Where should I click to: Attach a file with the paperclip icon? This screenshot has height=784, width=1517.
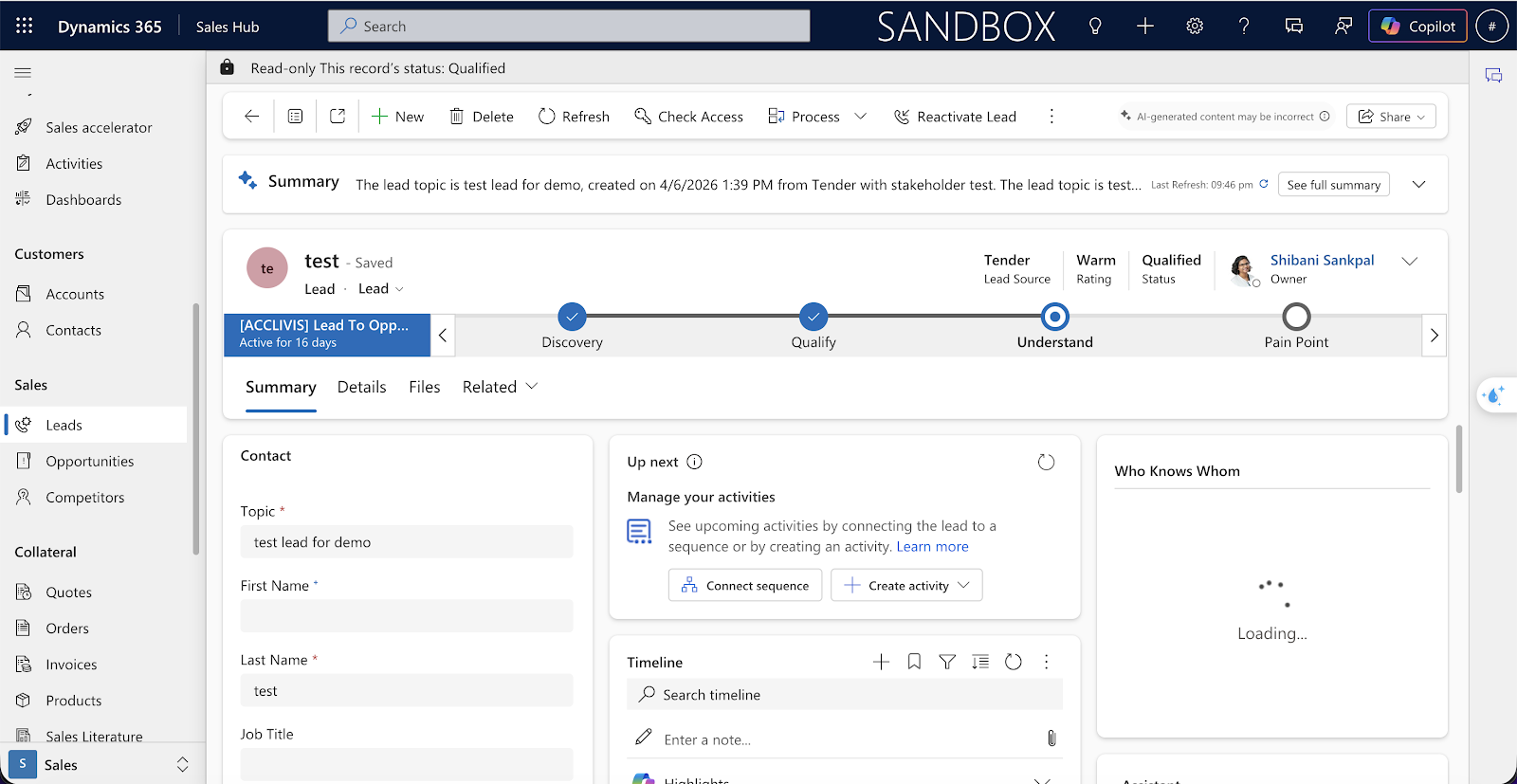pos(1051,738)
